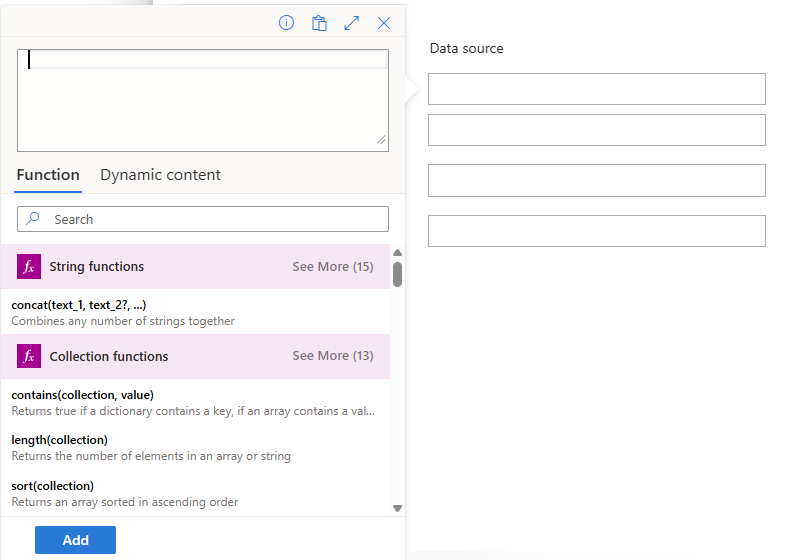Expand String functions with See More (15)
The height and width of the screenshot is (560, 800).
(x=333, y=267)
